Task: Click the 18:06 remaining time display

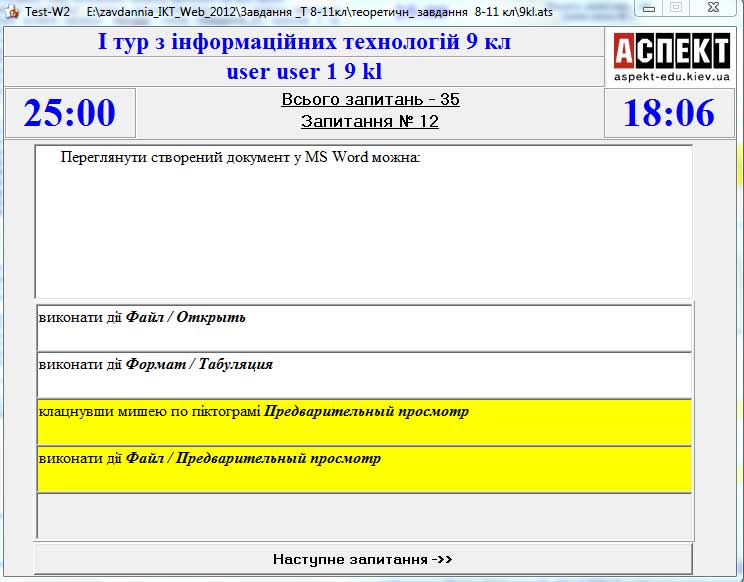Action: pyautogui.click(x=669, y=113)
